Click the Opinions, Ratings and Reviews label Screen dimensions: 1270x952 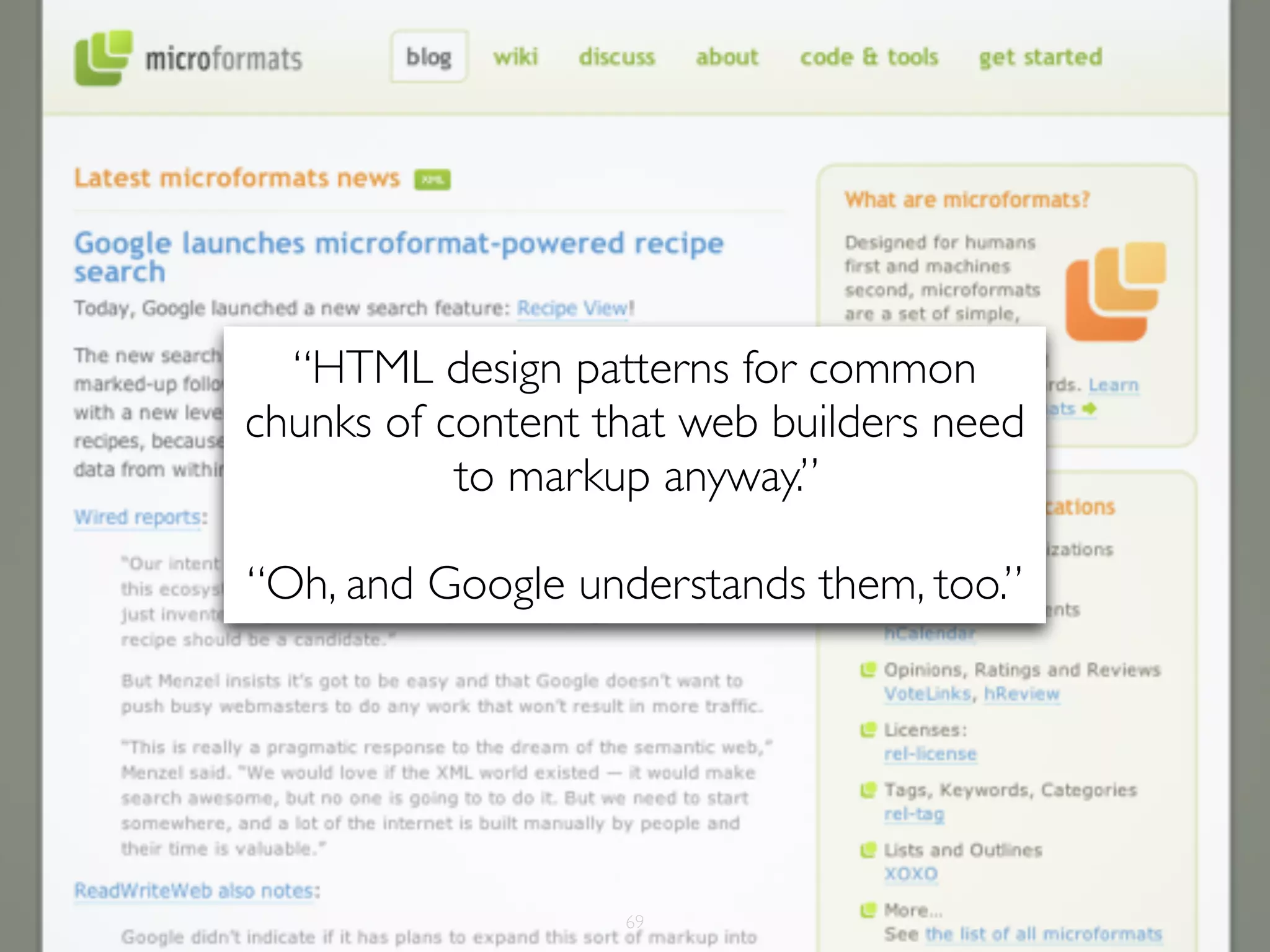[1022, 670]
